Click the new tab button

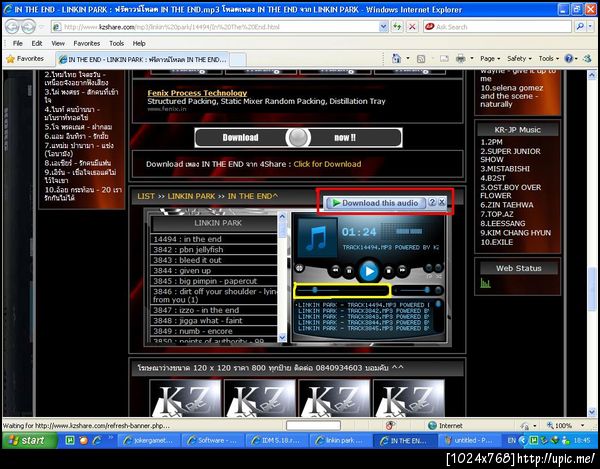point(237,60)
